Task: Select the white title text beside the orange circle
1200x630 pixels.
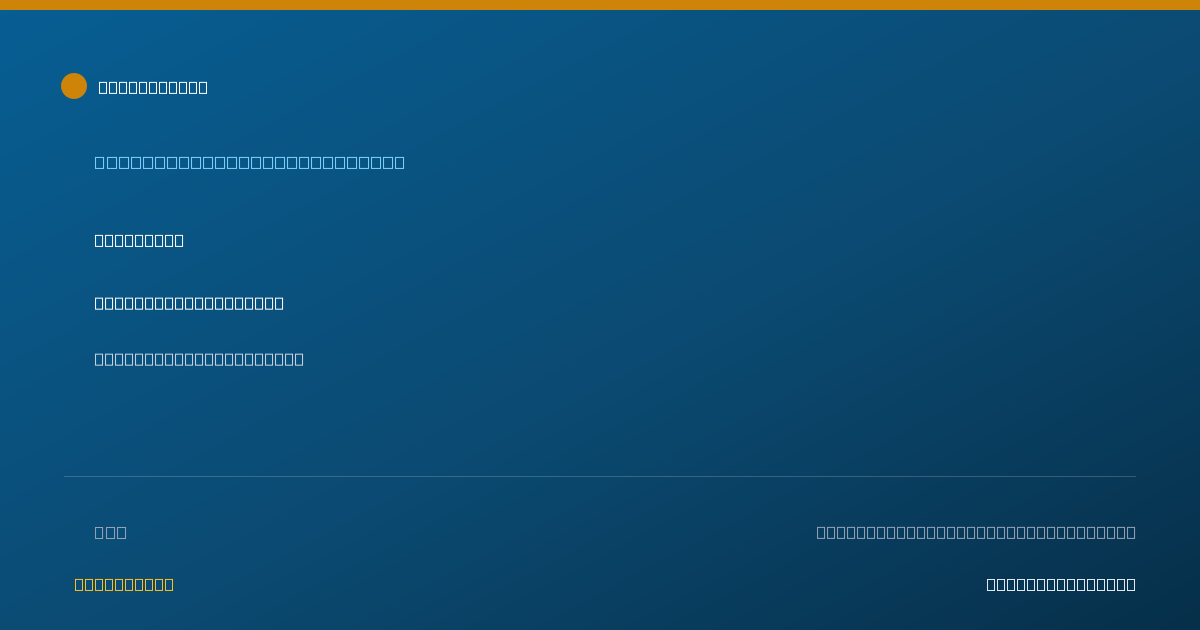Action: [153, 87]
